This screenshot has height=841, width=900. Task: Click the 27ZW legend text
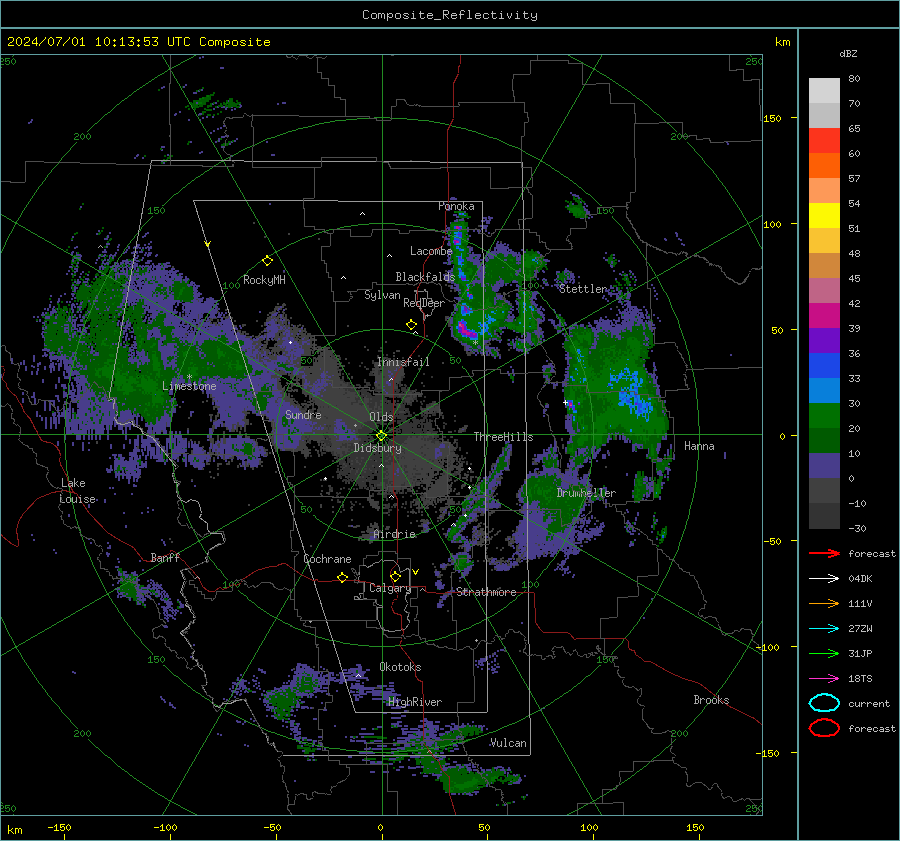tap(860, 629)
